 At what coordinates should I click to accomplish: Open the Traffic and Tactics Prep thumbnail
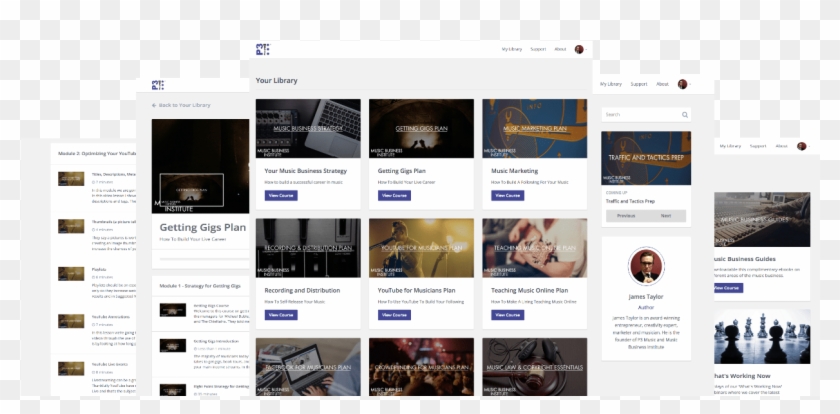[x=646, y=158]
